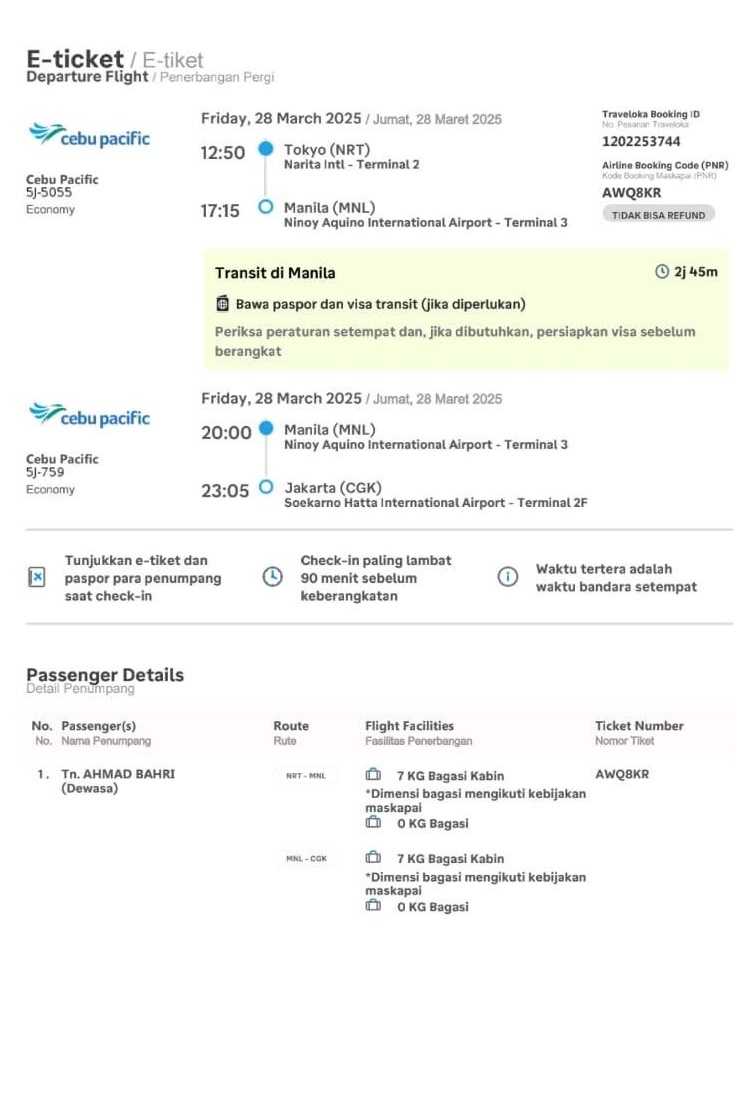The height and width of the screenshot is (1099, 737).
Task: Click the Cebu Pacific logo above flight 5J-759
Action: coord(89,416)
